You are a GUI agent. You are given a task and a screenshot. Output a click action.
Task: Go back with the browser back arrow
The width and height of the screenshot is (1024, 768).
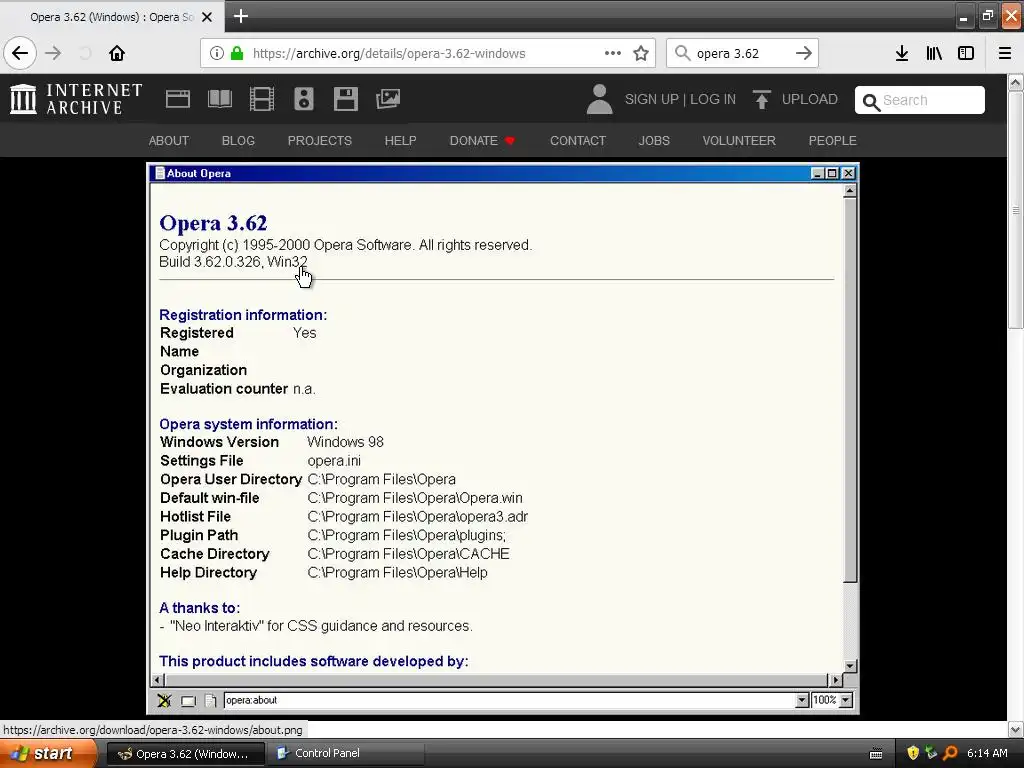coord(20,53)
